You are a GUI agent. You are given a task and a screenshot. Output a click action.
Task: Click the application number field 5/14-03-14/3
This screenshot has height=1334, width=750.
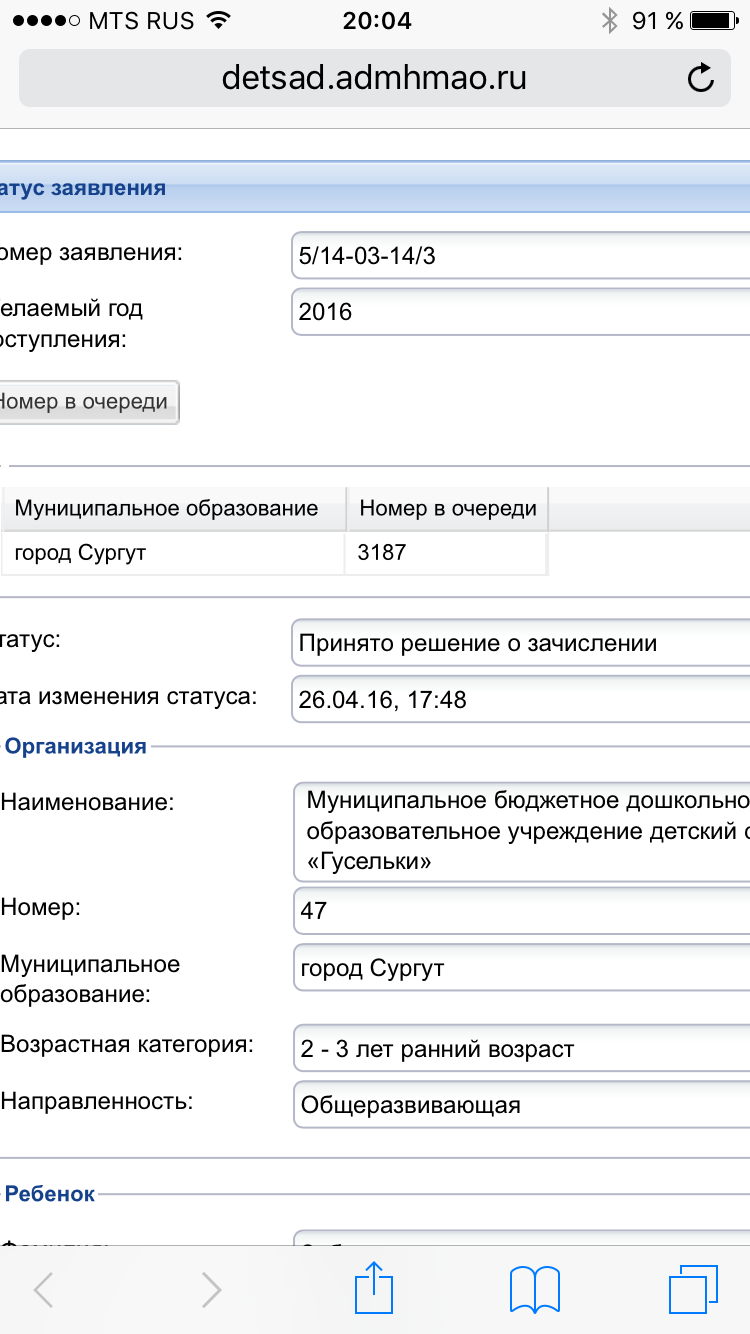pos(520,256)
